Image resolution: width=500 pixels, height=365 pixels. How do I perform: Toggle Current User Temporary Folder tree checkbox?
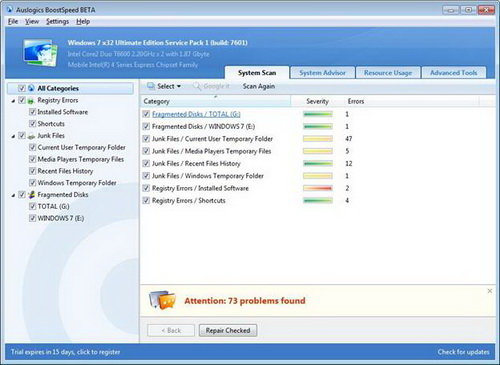[x=32, y=147]
